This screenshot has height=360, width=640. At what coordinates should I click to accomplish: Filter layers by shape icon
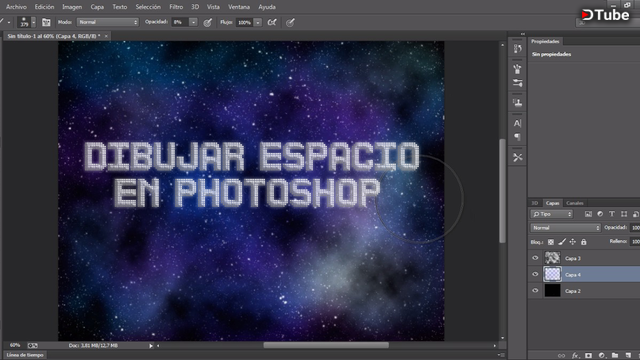624,214
